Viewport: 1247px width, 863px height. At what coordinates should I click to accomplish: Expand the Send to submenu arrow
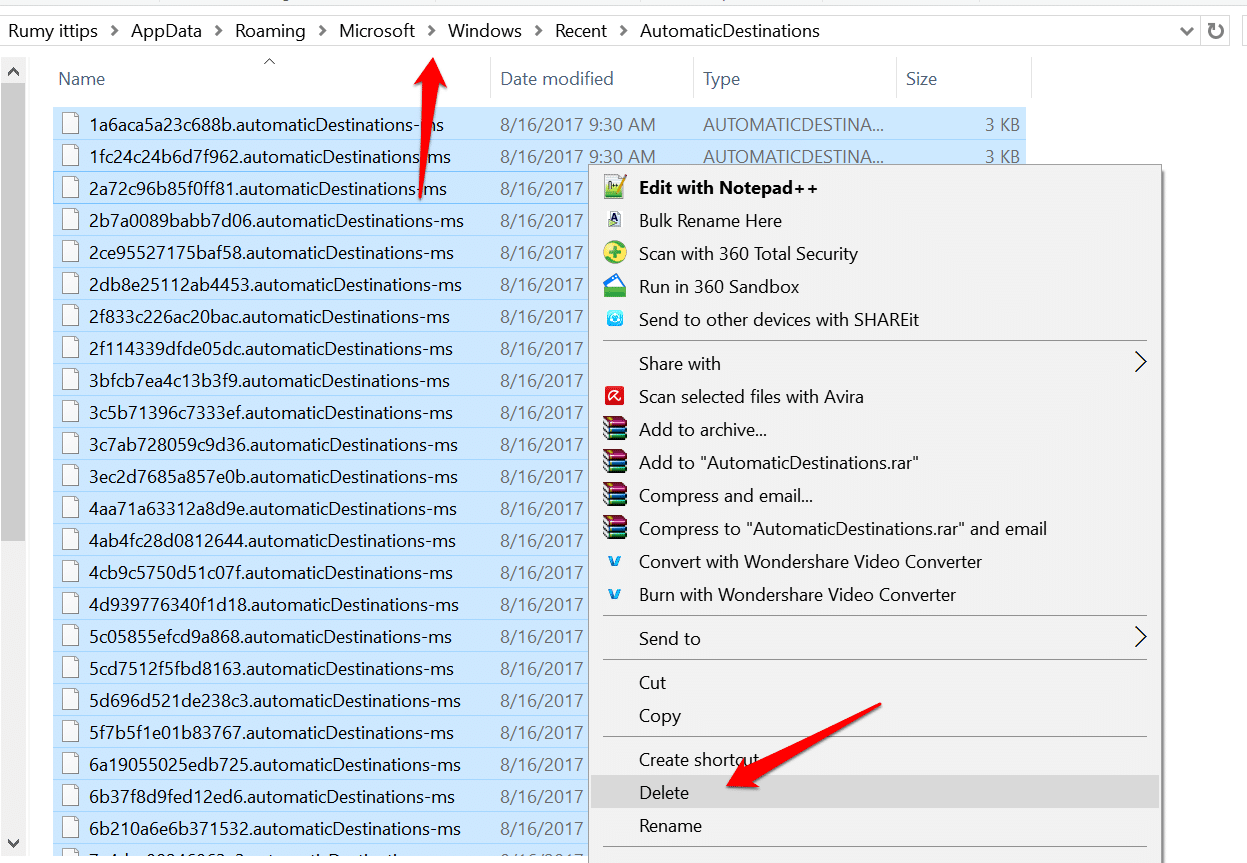(x=1140, y=637)
